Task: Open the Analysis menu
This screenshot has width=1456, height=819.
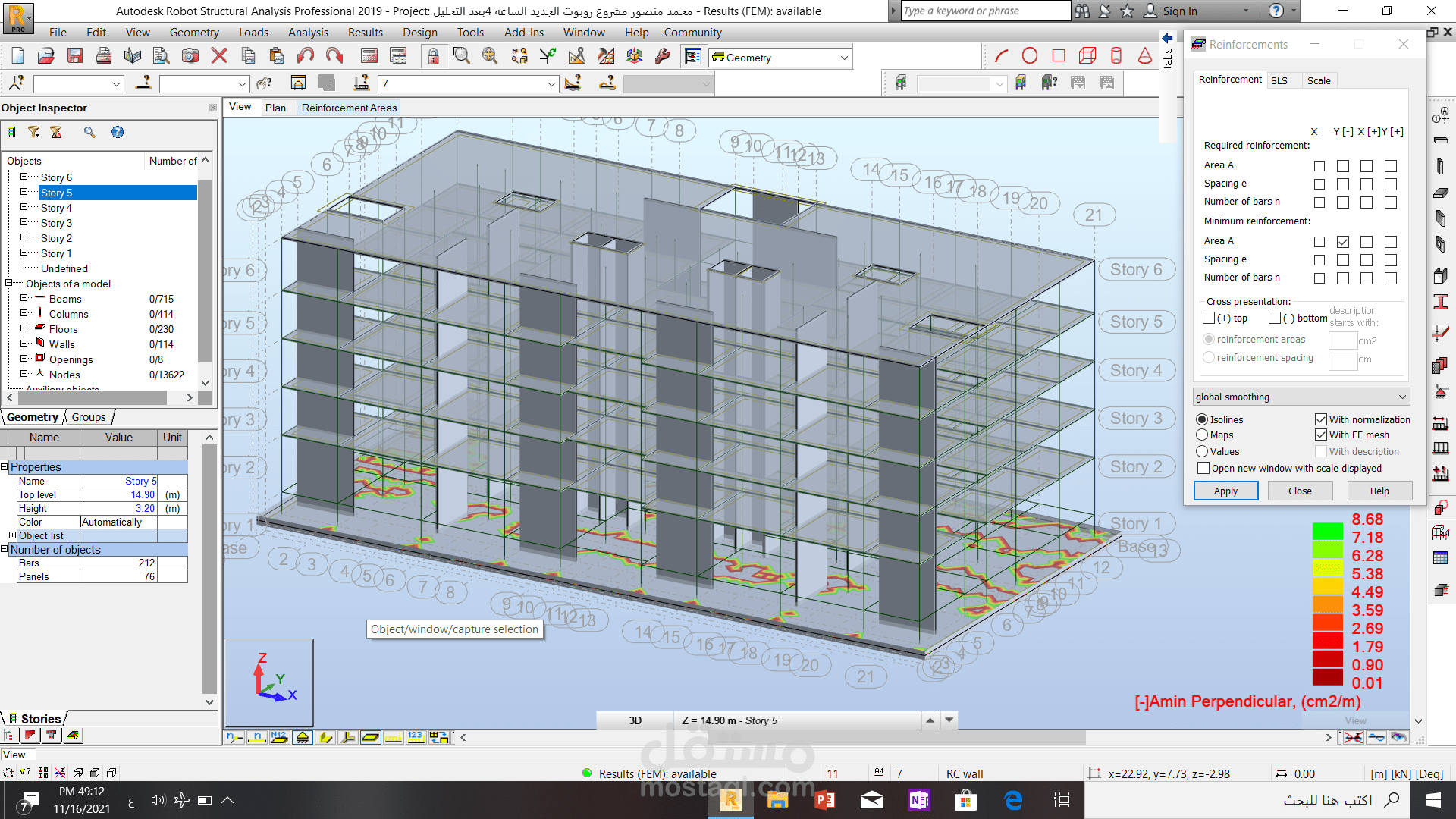Action: coord(308,33)
